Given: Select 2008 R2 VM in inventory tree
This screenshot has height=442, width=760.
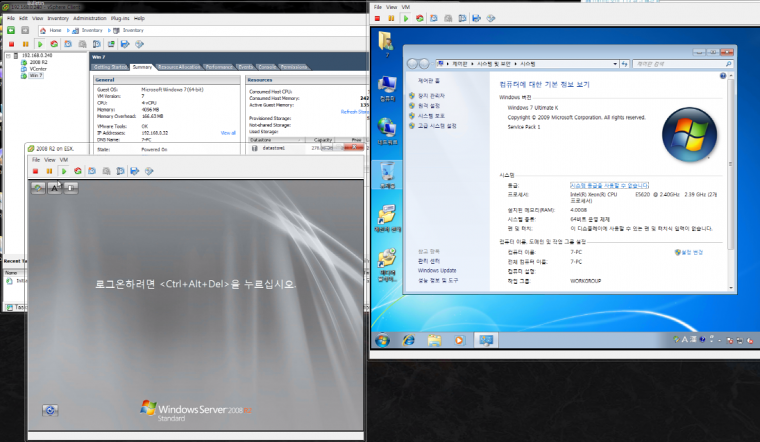Looking at the screenshot, I should pos(38,63).
